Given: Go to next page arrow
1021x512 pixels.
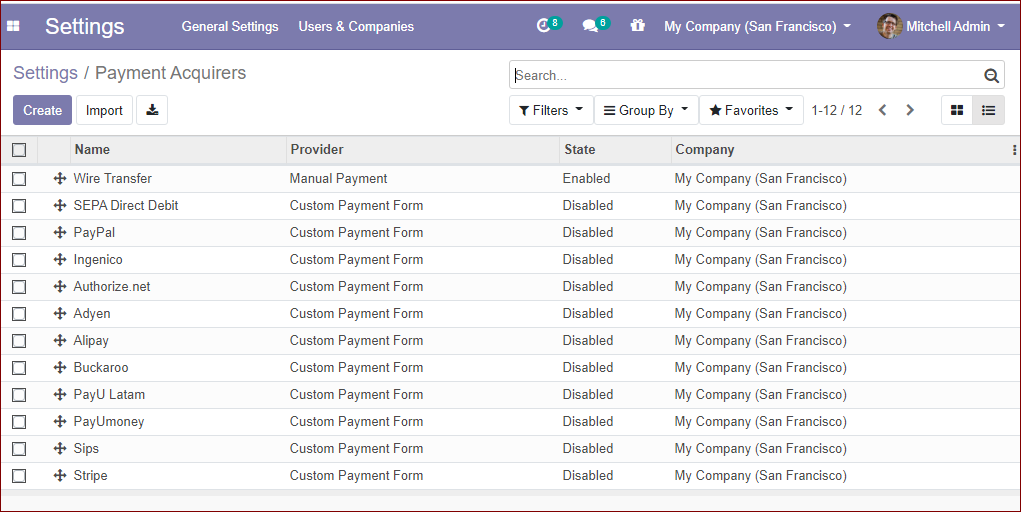Looking at the screenshot, I should coord(910,110).
